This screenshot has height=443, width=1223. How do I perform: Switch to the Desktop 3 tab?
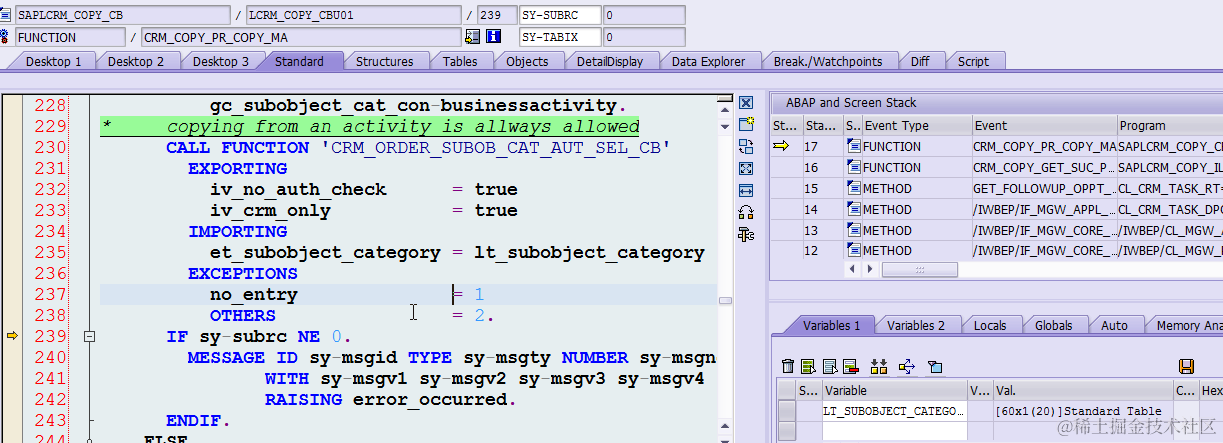(x=221, y=61)
